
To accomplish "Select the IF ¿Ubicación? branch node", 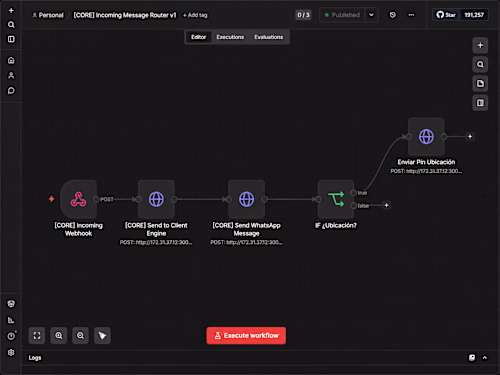I will [x=336, y=199].
